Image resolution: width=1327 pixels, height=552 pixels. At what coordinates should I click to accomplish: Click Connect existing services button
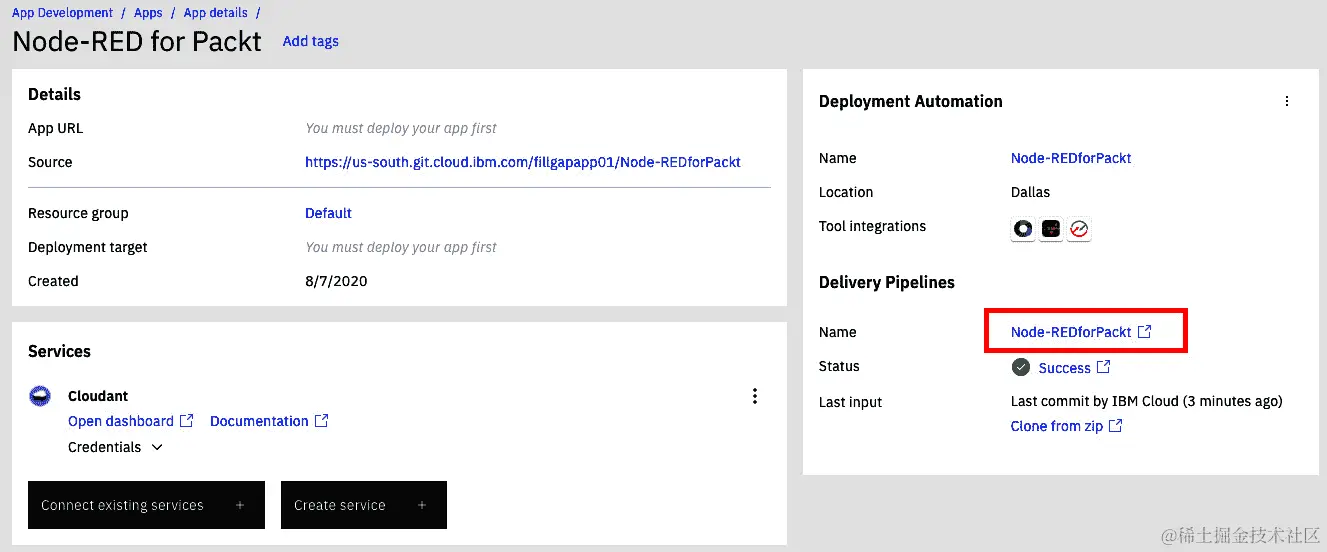(146, 505)
